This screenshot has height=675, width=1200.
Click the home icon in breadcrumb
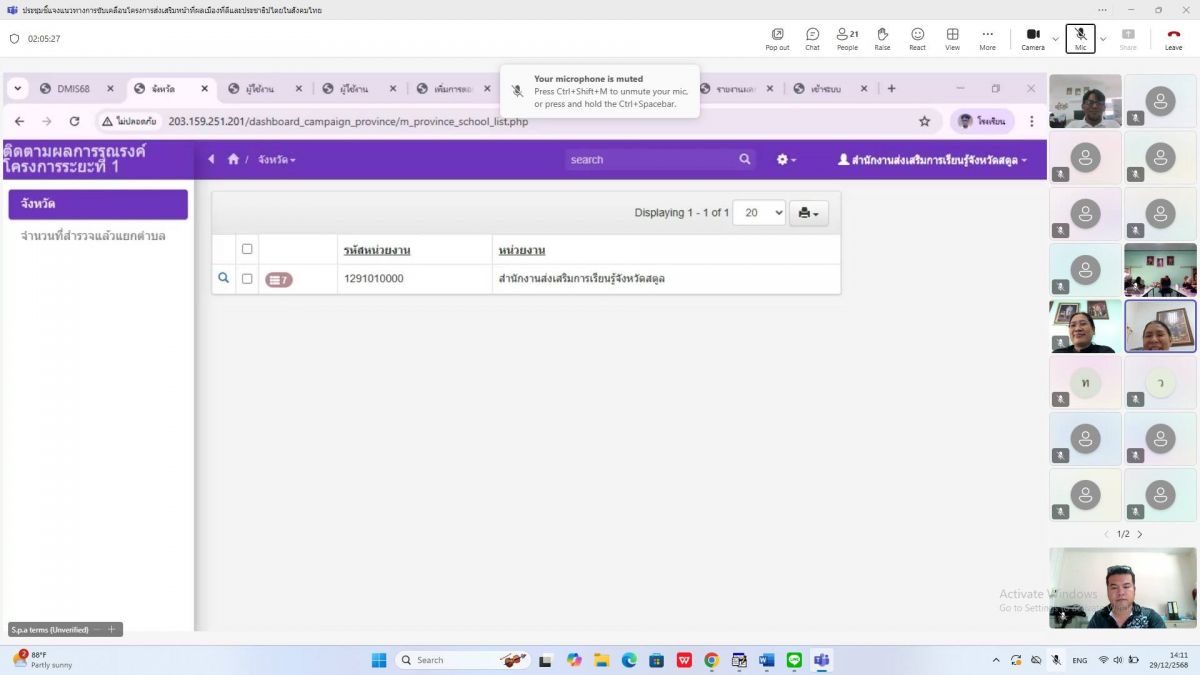[233, 159]
